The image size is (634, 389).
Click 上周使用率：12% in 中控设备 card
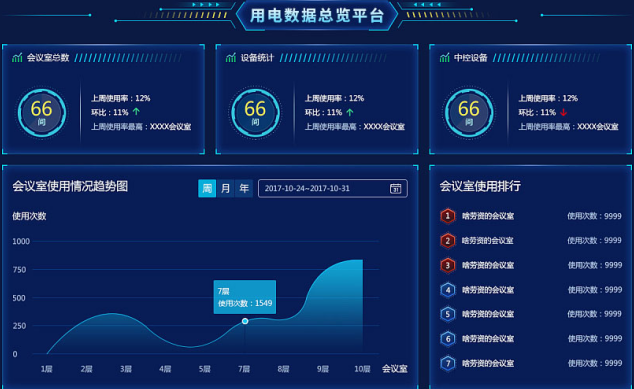pyautogui.click(x=548, y=98)
